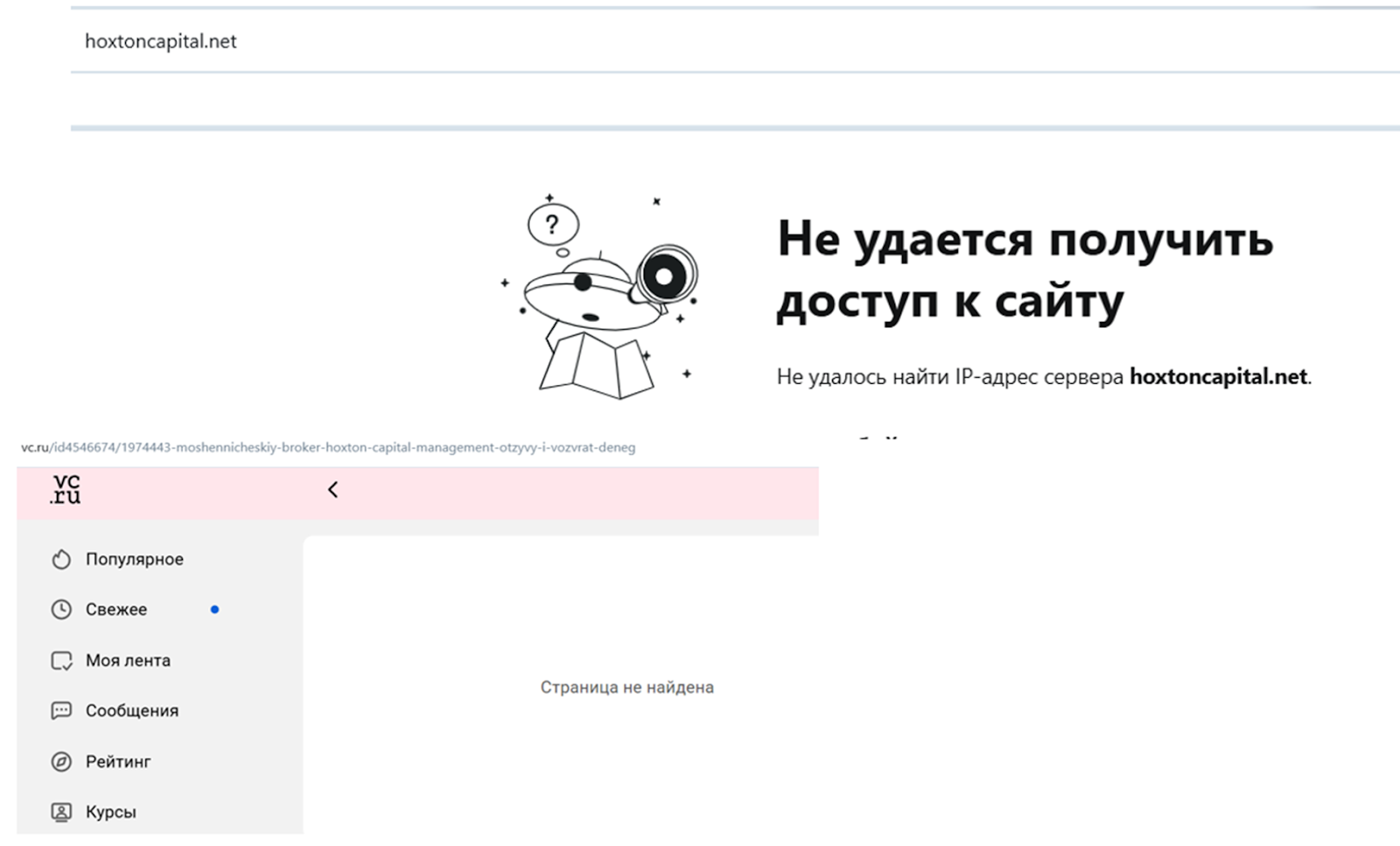Click the flame icon next to Популярное
Image resolution: width=1400 pixels, height=846 pixels.
pos(61,559)
